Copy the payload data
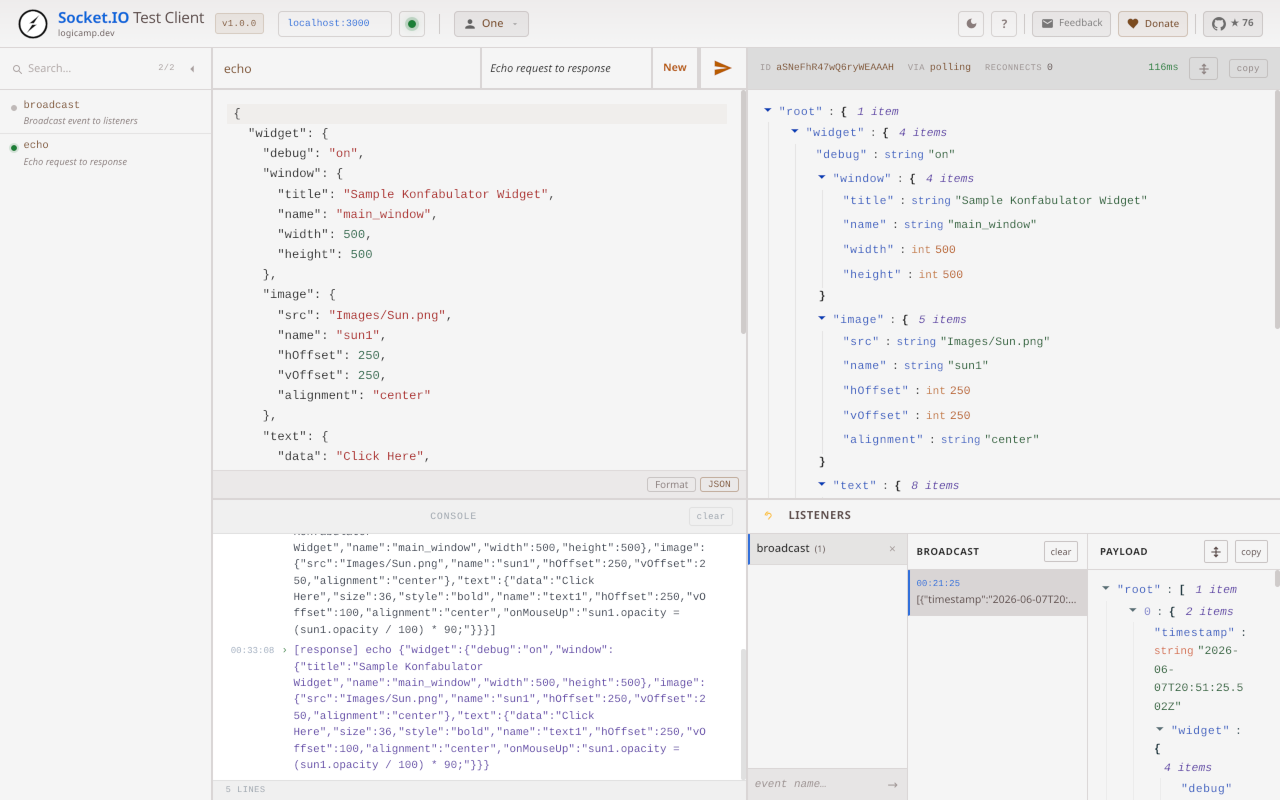The height and width of the screenshot is (800, 1280). pyautogui.click(x=1251, y=551)
